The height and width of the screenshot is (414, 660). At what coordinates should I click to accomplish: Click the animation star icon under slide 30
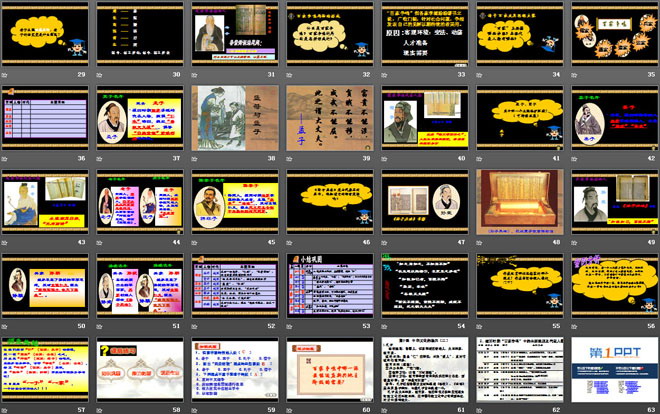tap(99, 75)
